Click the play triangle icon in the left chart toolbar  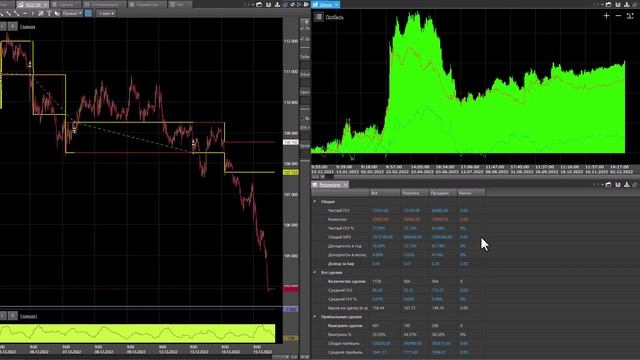point(299,4)
